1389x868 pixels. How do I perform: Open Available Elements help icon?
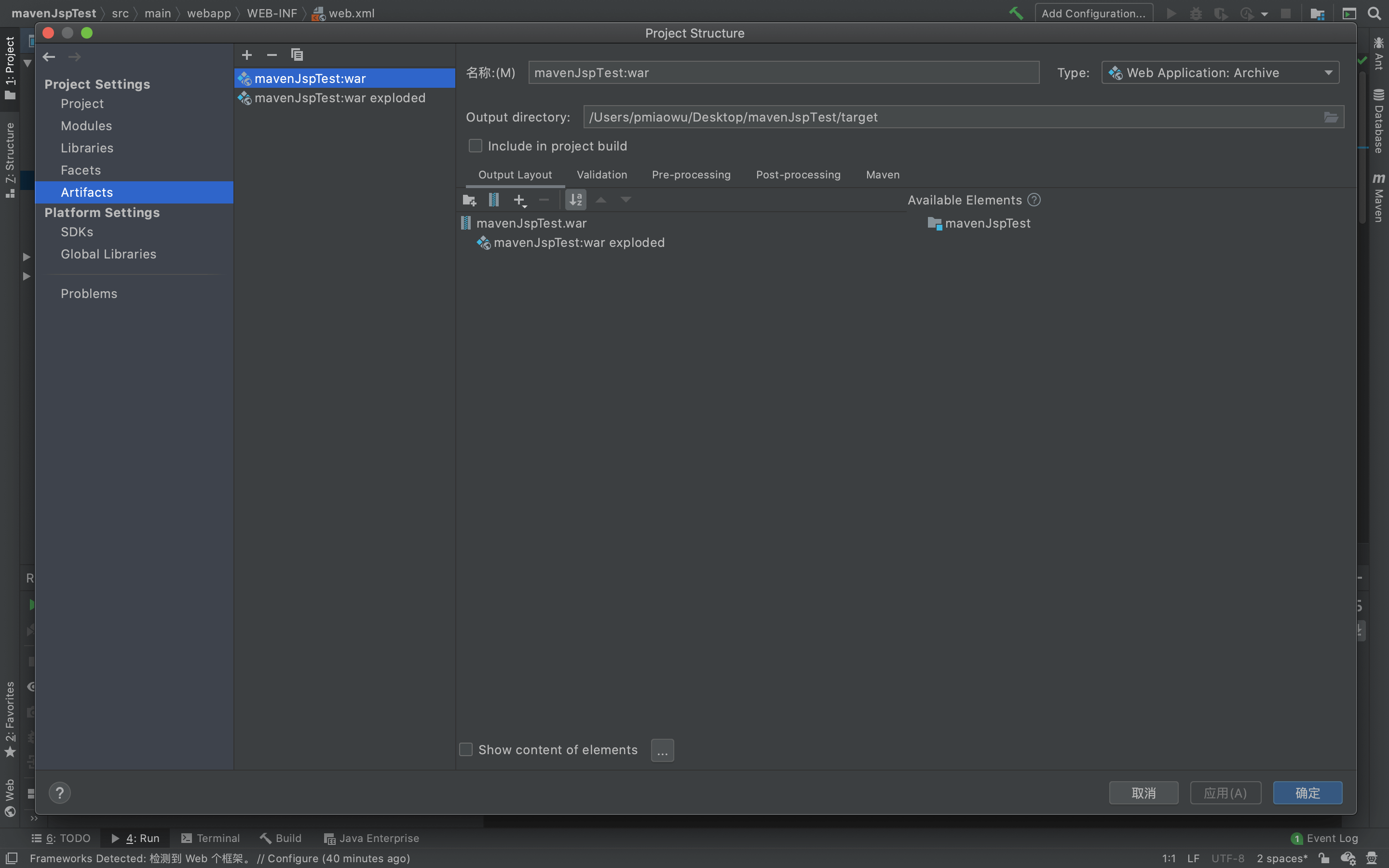click(1035, 200)
